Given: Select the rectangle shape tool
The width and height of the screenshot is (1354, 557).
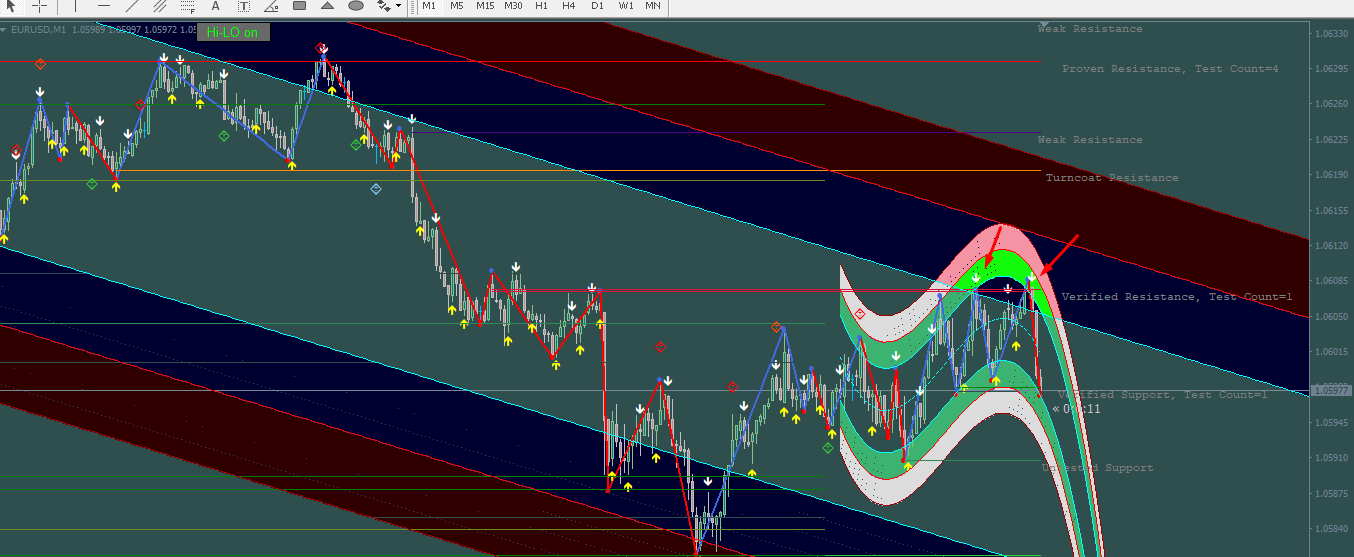Looking at the screenshot, I should click(x=299, y=6).
